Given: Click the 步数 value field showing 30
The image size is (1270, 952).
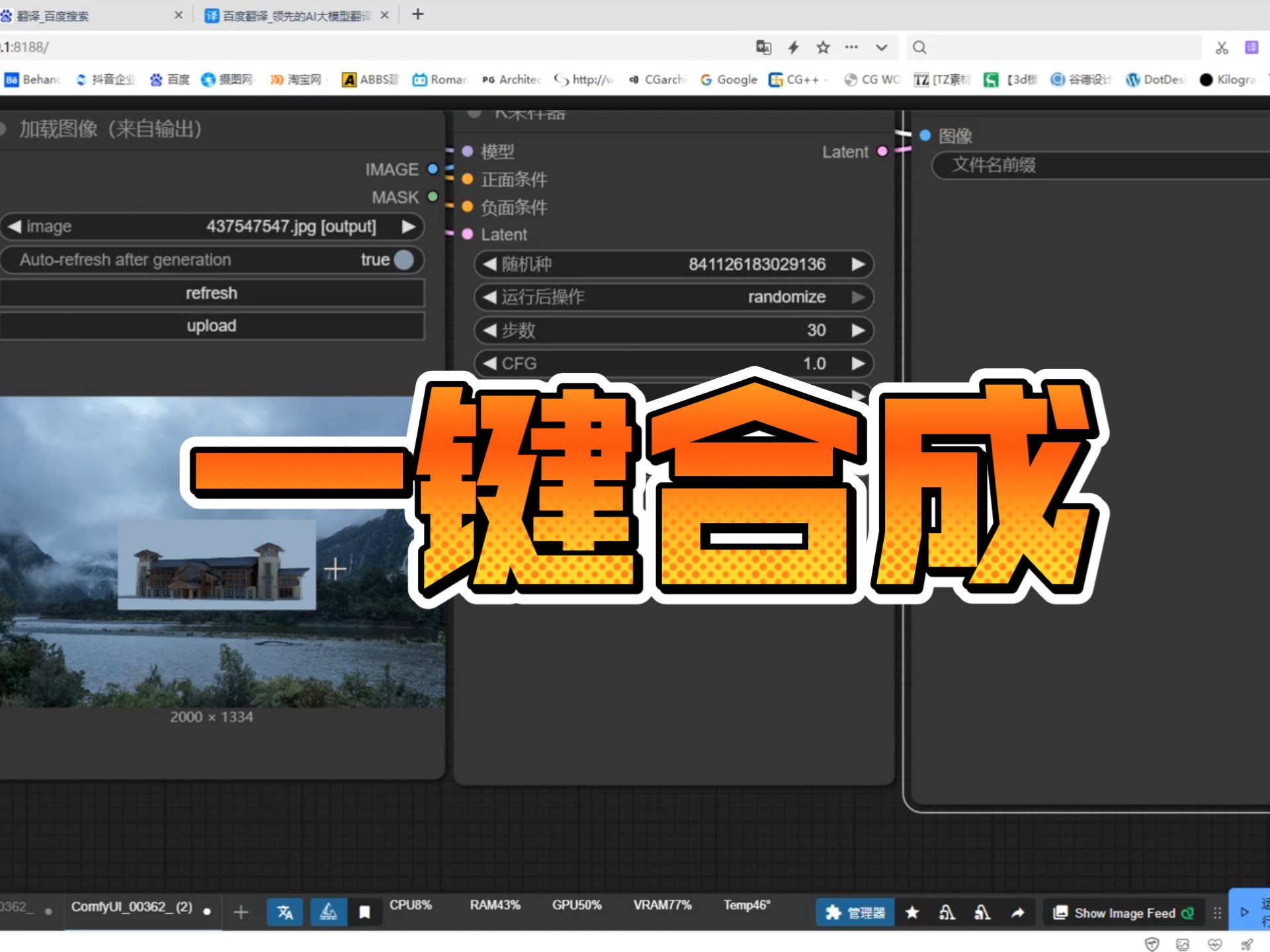Looking at the screenshot, I should tap(674, 331).
